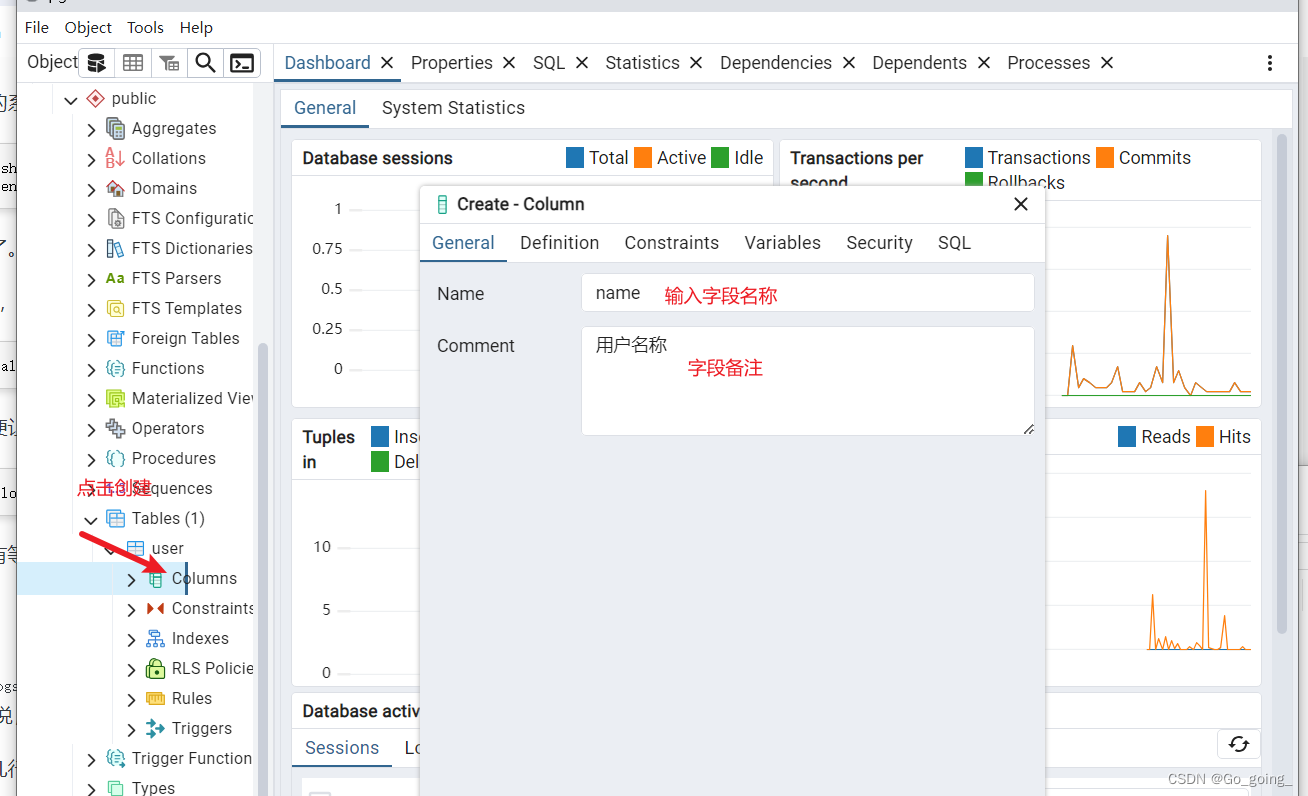Click the Constraints node icon
Screen dimensions: 1308x796
coord(155,608)
